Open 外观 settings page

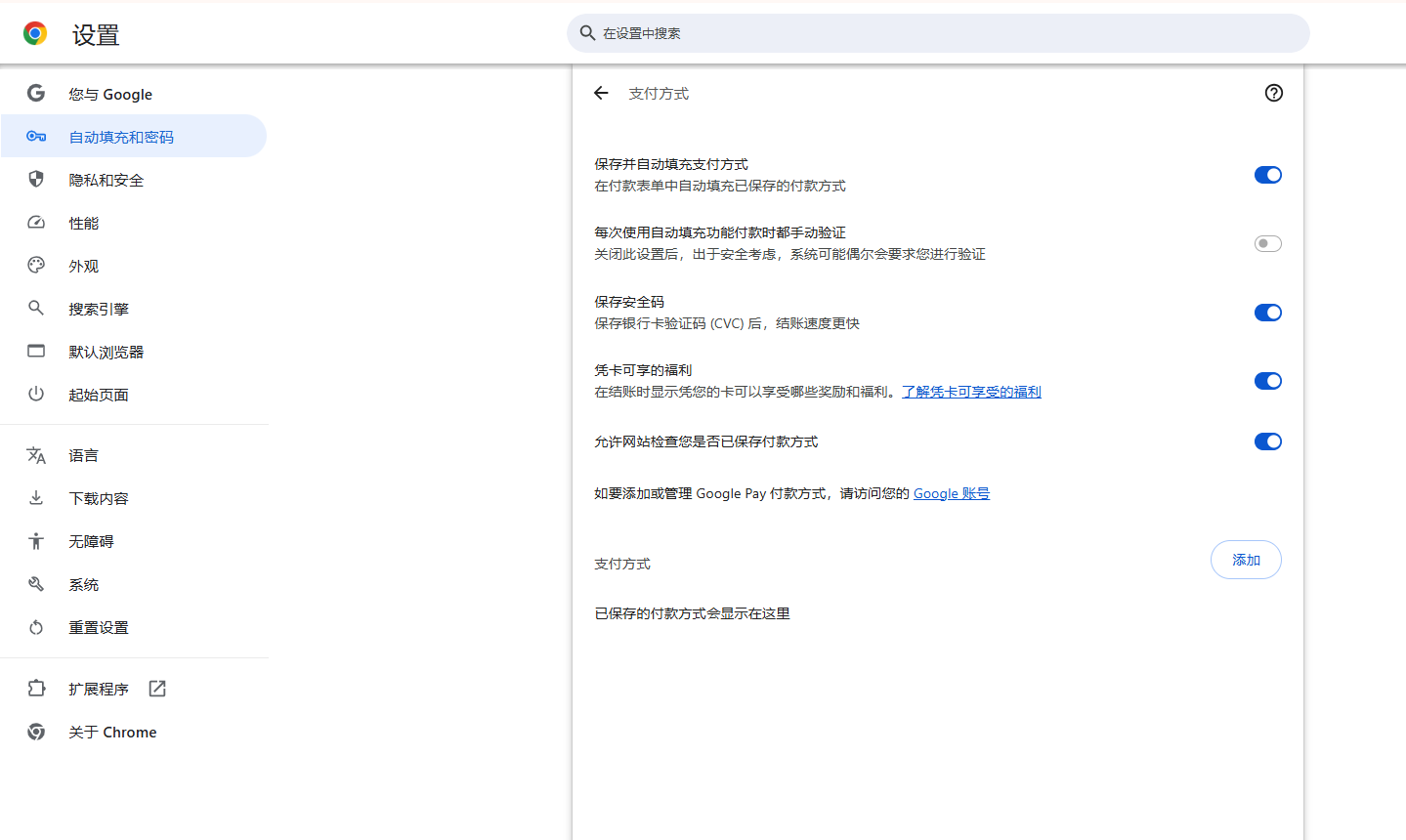coord(134,266)
